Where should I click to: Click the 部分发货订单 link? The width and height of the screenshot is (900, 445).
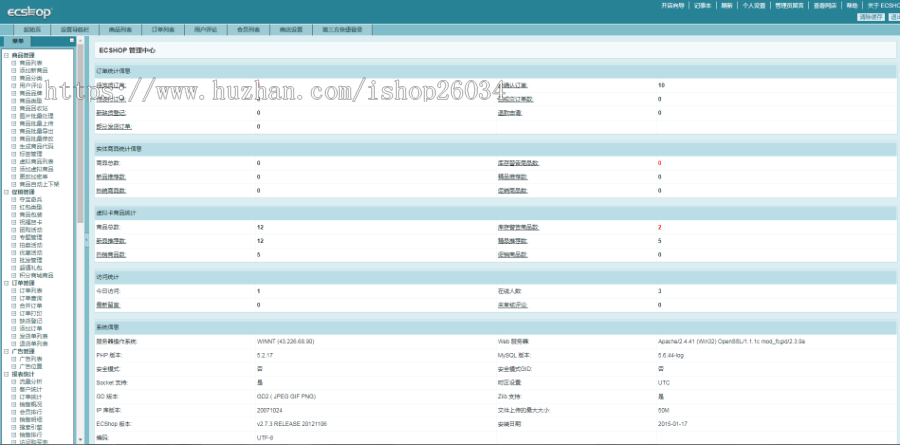[114, 126]
